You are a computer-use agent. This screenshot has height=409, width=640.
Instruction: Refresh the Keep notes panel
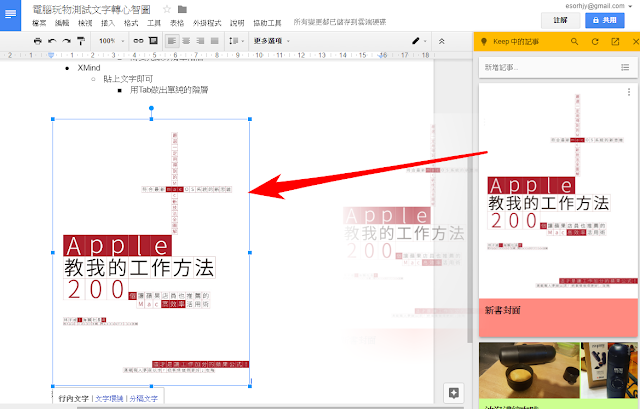[595, 42]
